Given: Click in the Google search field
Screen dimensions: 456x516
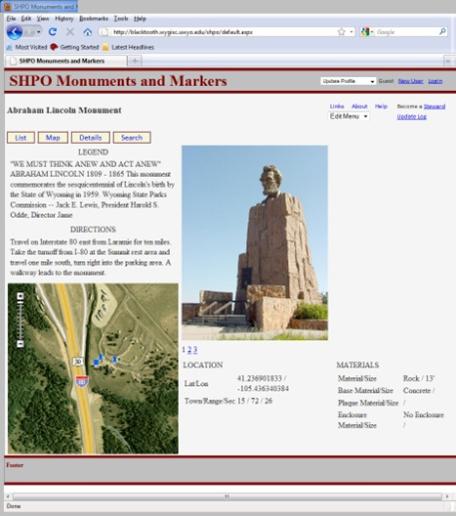Looking at the screenshot, I should tap(407, 32).
